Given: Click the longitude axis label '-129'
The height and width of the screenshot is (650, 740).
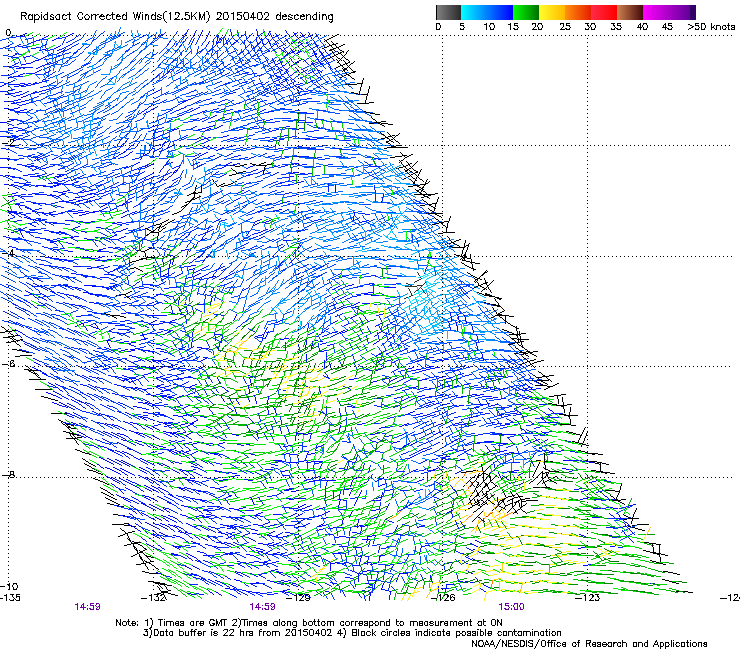Looking at the screenshot, I should (298, 598).
